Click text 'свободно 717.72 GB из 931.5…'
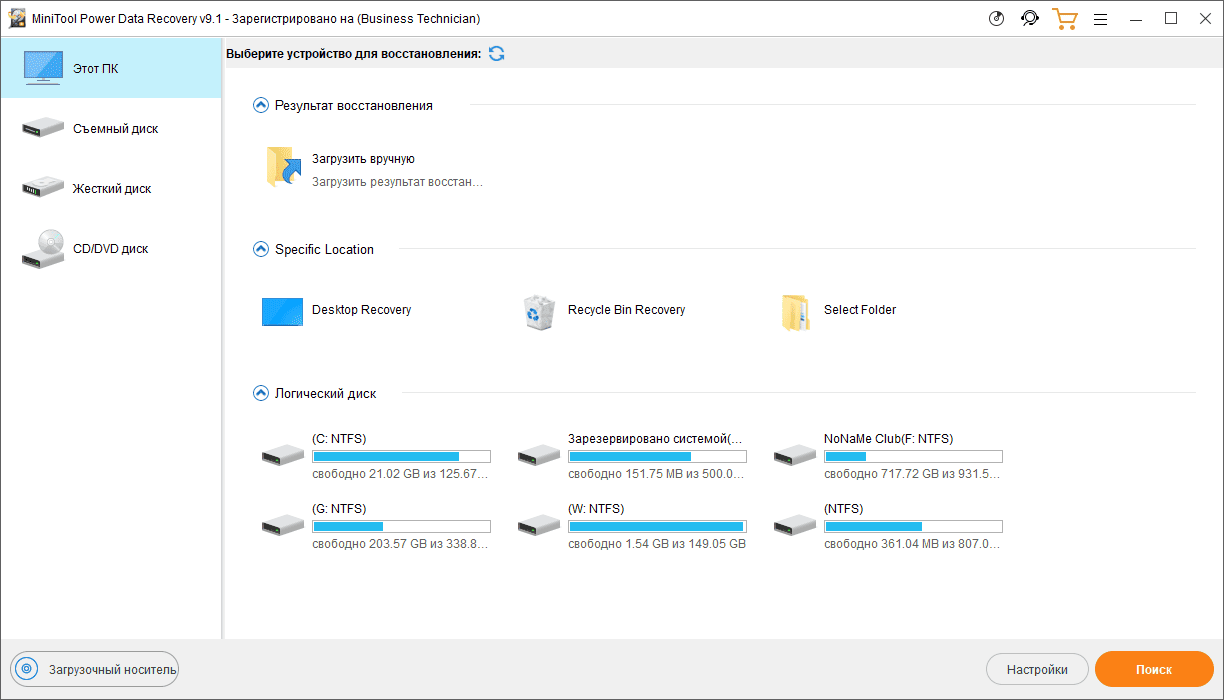Image resolution: width=1224 pixels, height=700 pixels. click(912, 474)
